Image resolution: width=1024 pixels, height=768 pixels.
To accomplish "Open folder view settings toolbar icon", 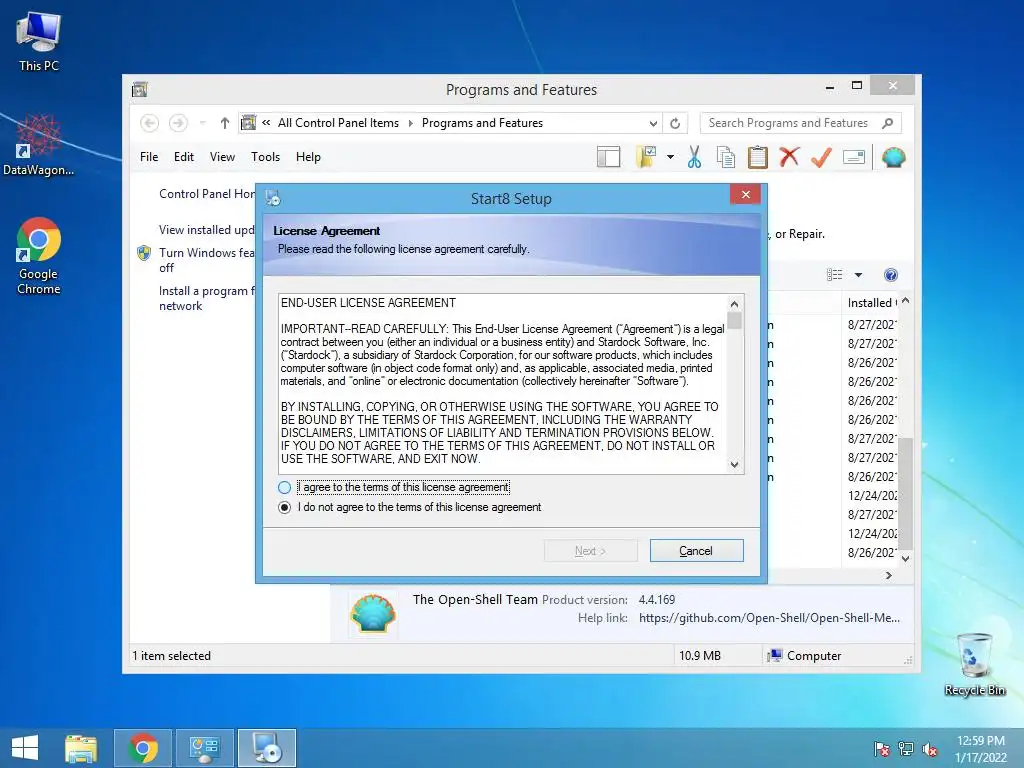I will [x=646, y=157].
